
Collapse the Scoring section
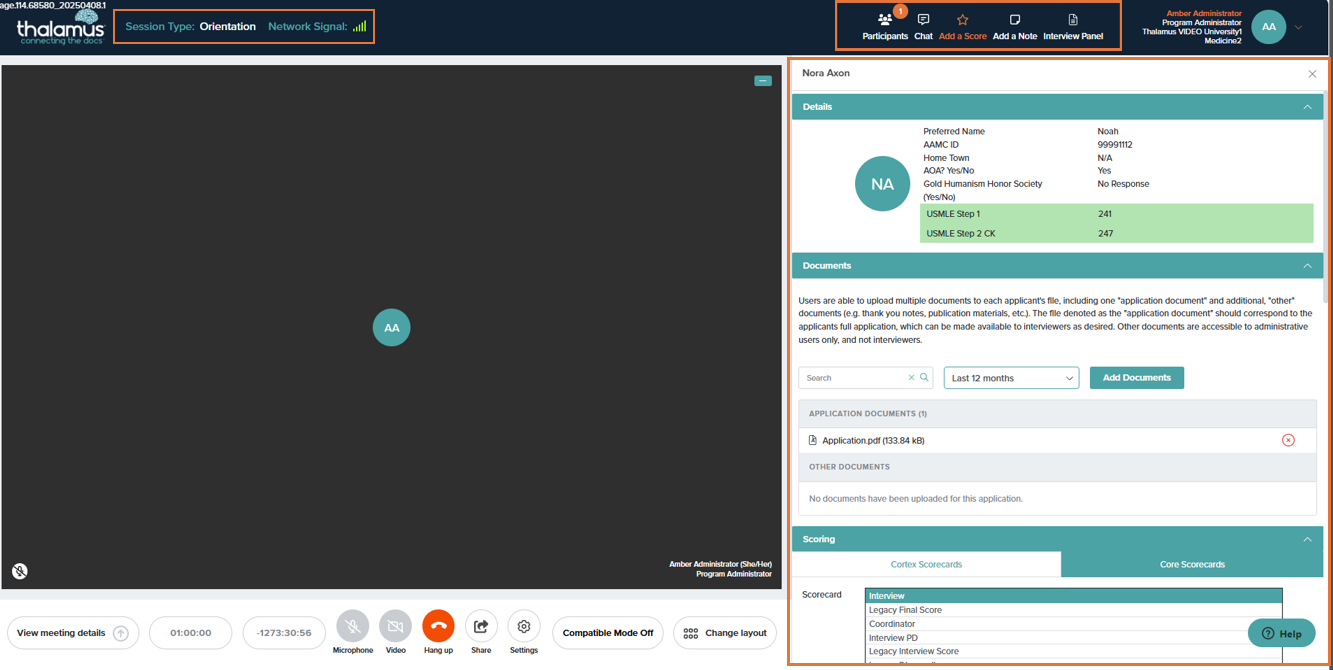point(1307,539)
